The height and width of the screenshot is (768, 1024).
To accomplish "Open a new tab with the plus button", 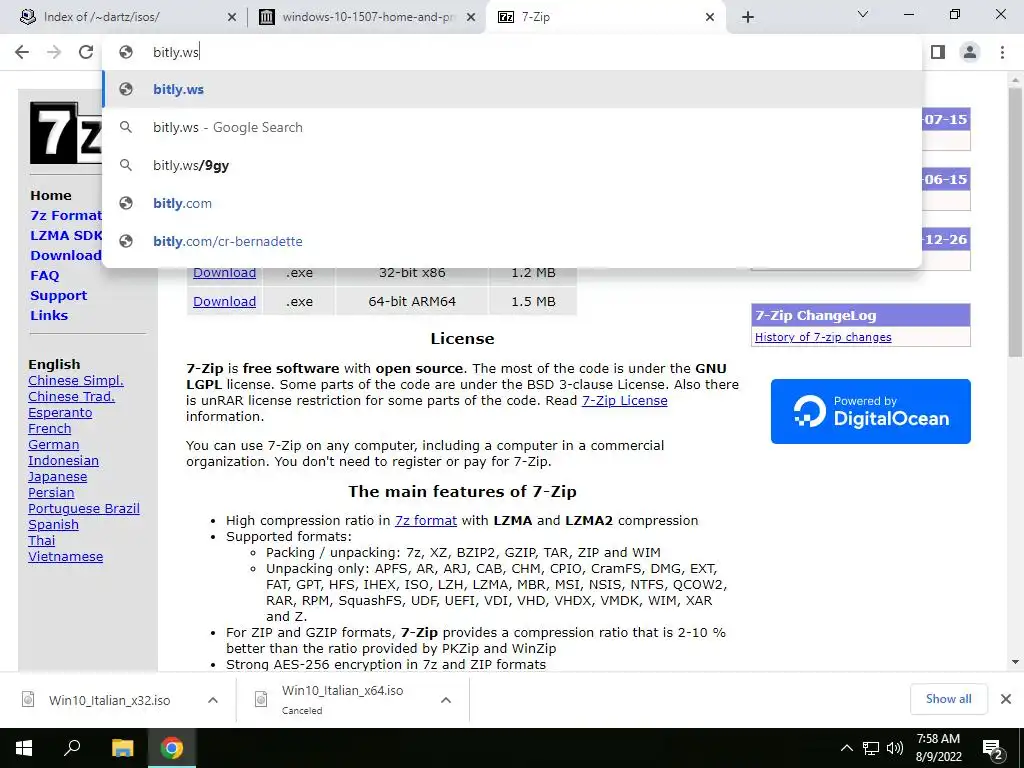I will click(748, 17).
